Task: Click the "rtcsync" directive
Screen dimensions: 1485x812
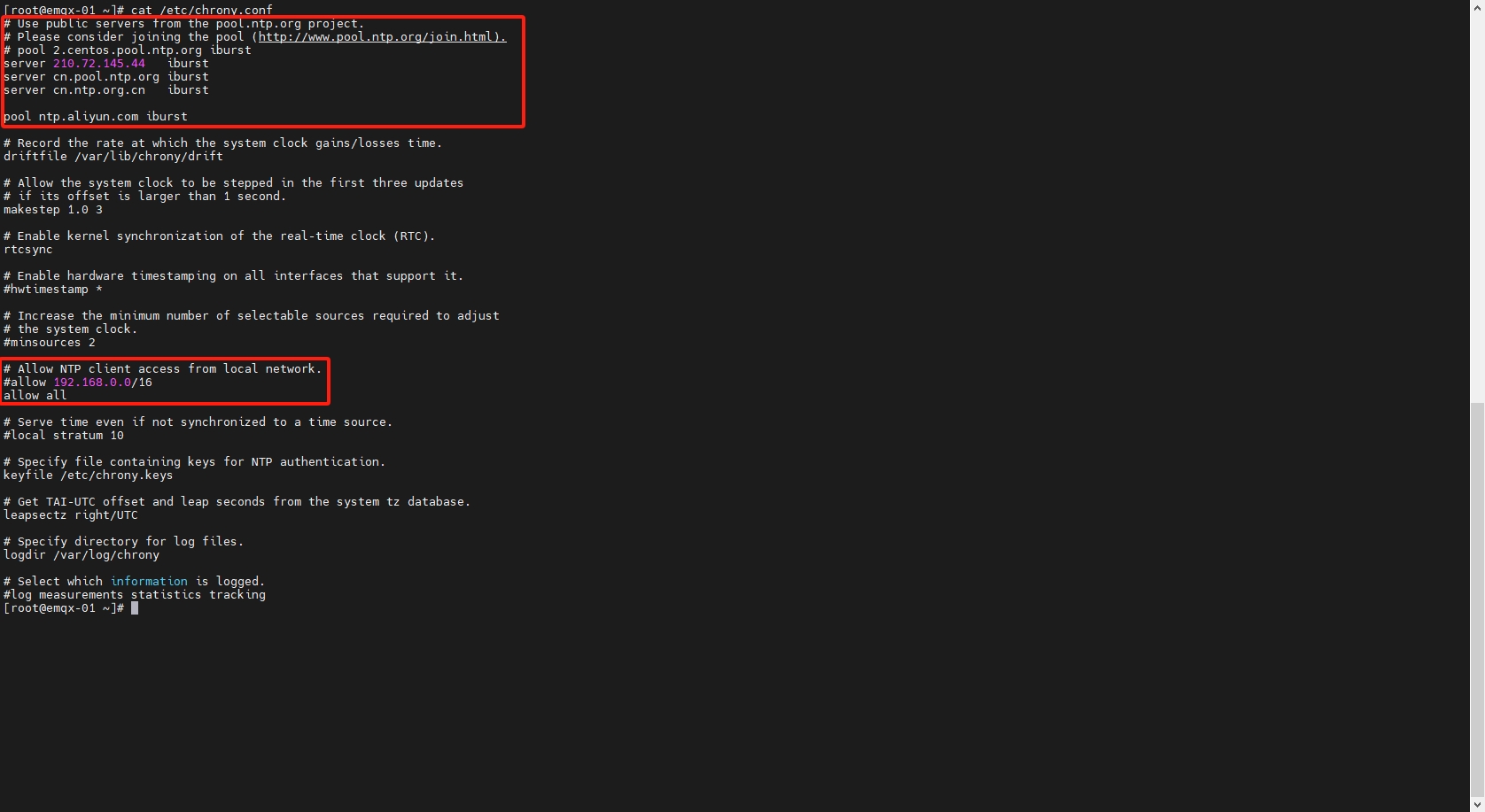Action: point(28,250)
